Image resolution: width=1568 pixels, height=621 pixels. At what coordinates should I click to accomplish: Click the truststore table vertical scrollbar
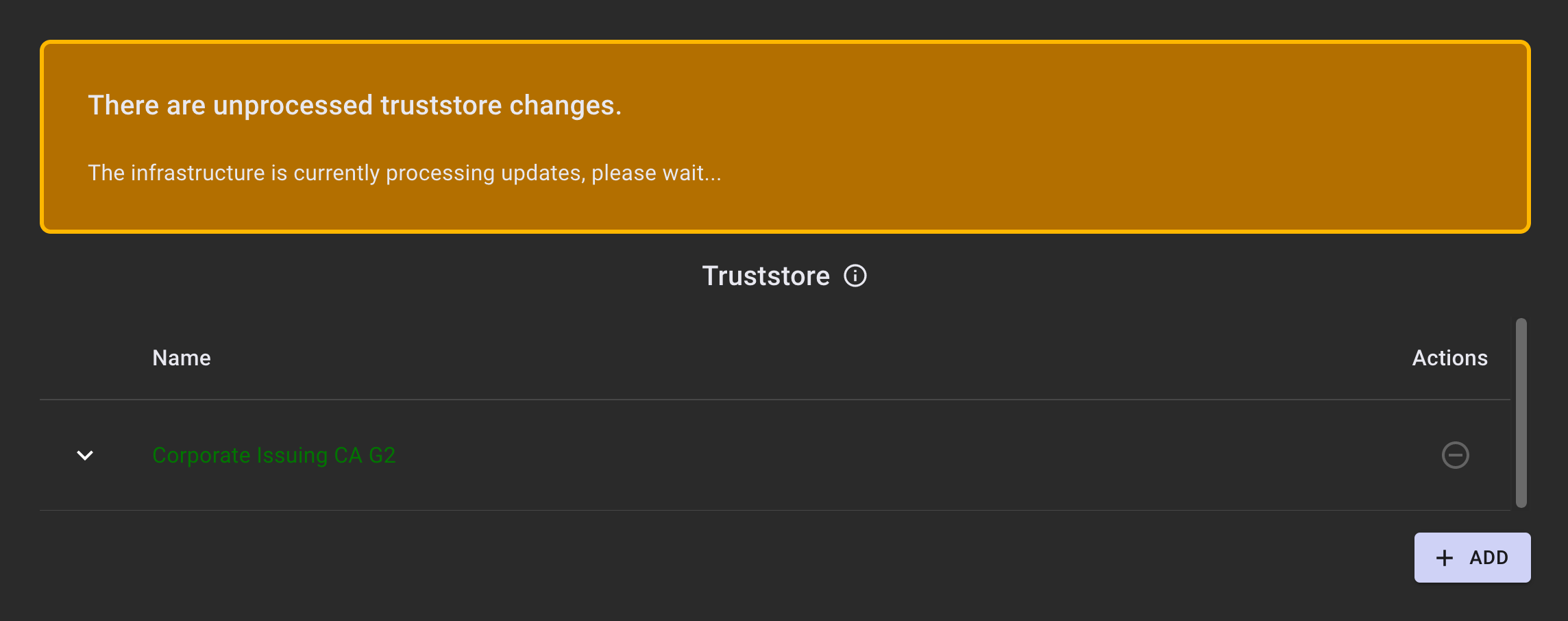(1521, 411)
